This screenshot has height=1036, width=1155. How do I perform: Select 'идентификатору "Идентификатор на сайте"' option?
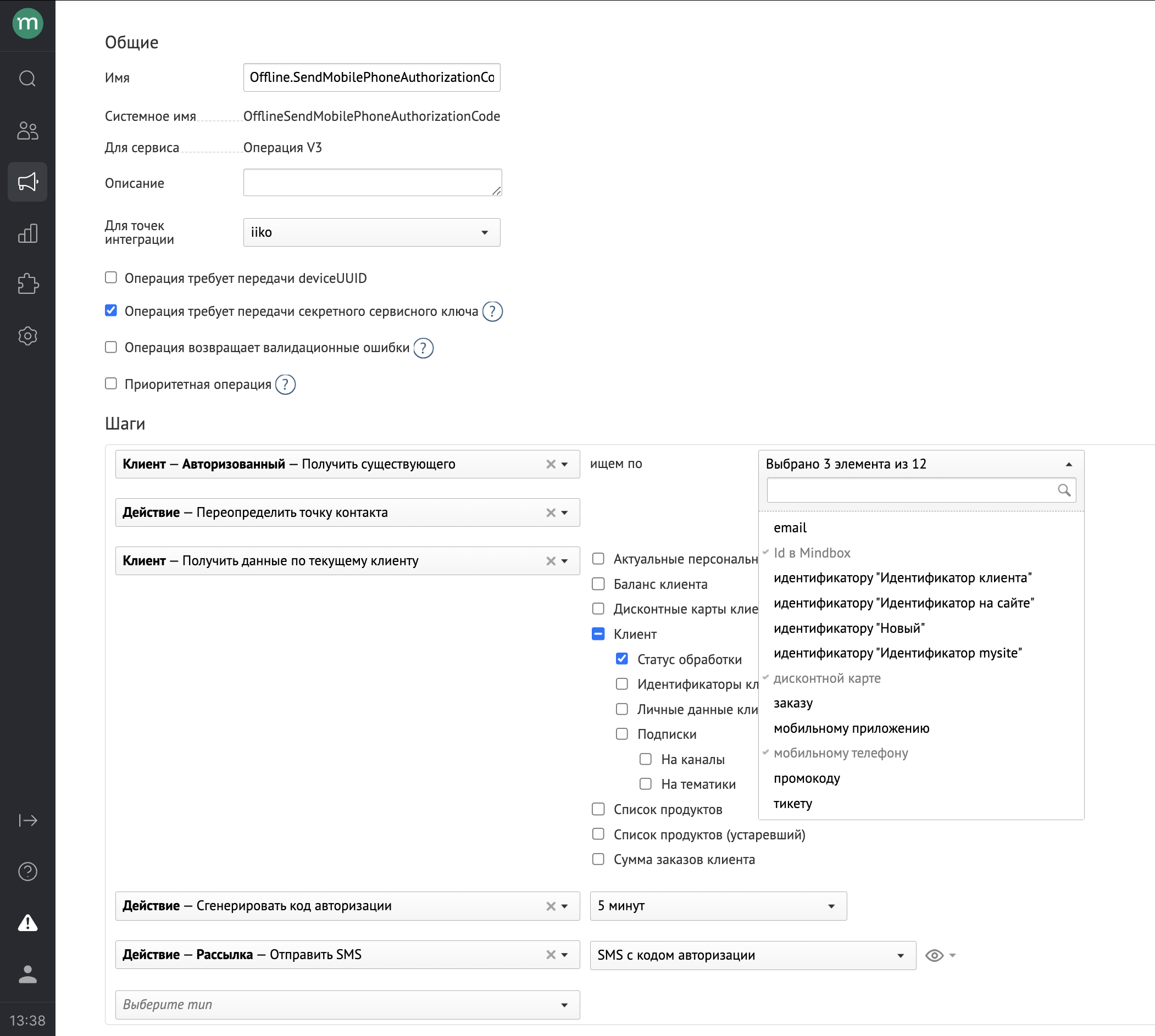[x=921, y=603]
